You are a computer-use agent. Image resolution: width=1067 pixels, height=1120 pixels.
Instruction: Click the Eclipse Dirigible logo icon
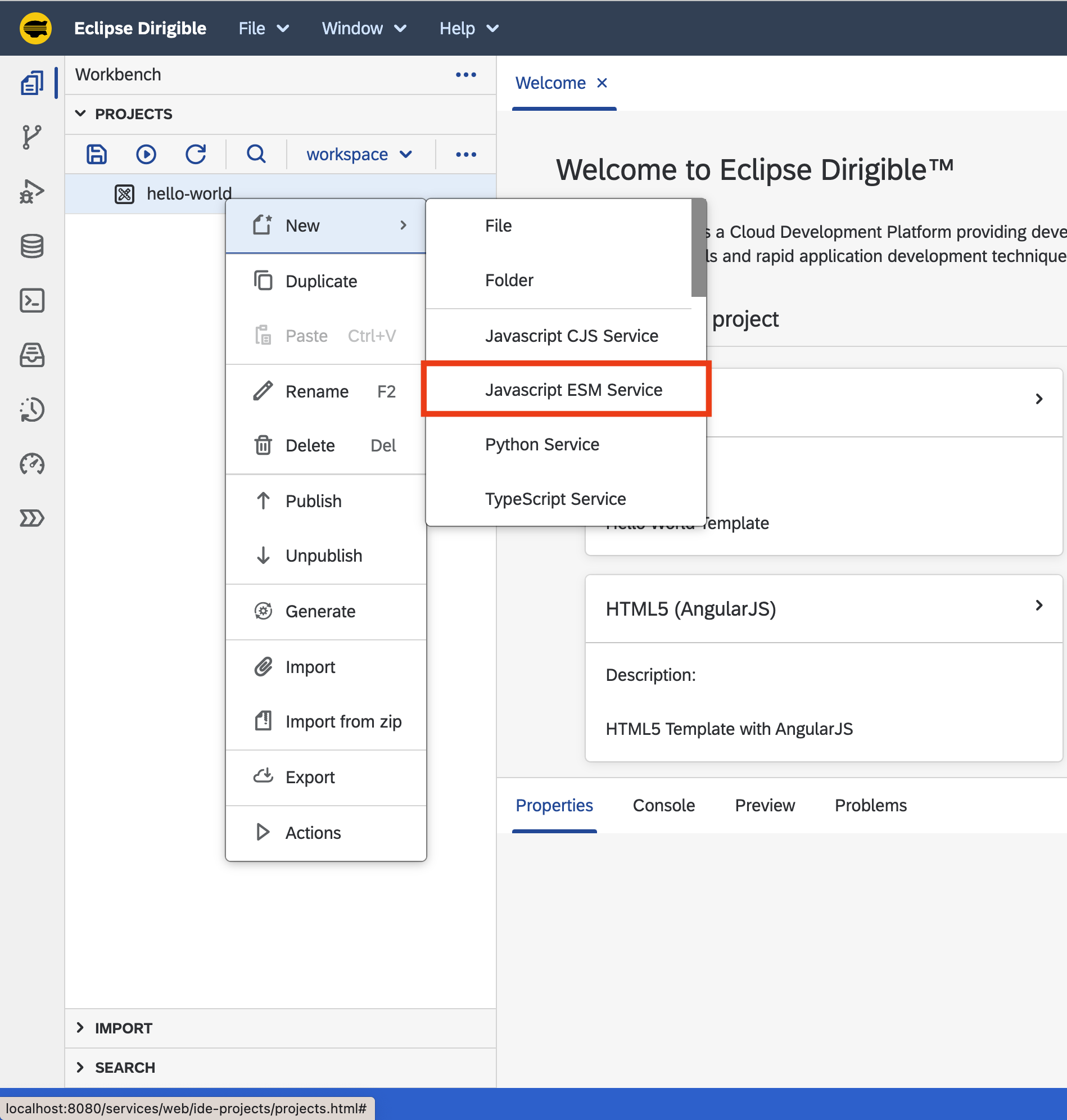pyautogui.click(x=35, y=28)
